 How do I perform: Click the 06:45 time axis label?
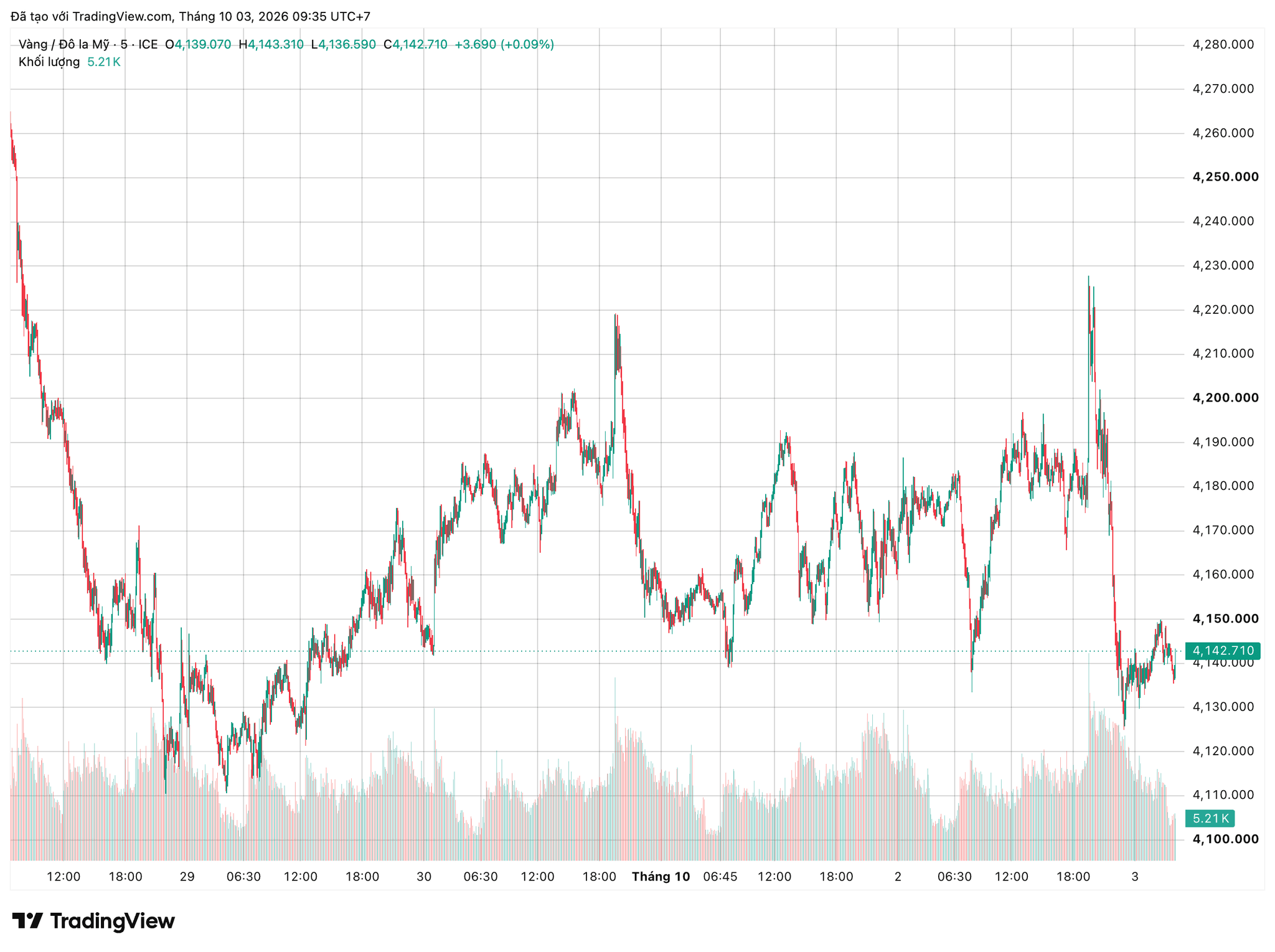pyautogui.click(x=720, y=877)
